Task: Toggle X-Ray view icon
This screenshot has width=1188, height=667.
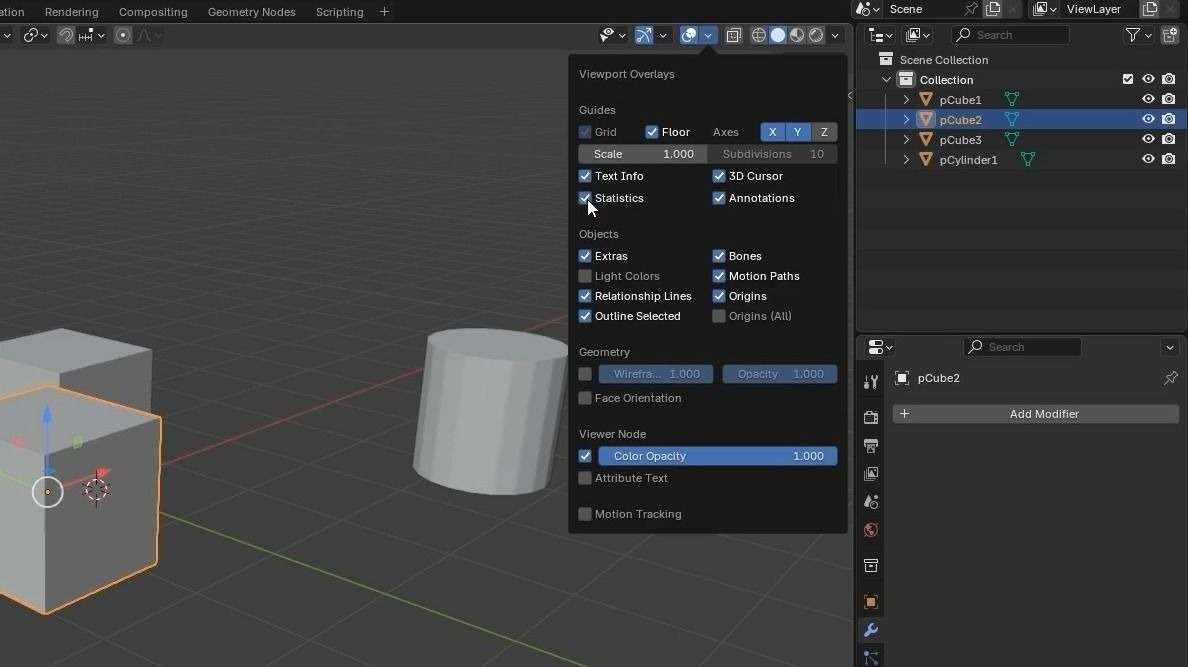Action: coord(733,35)
